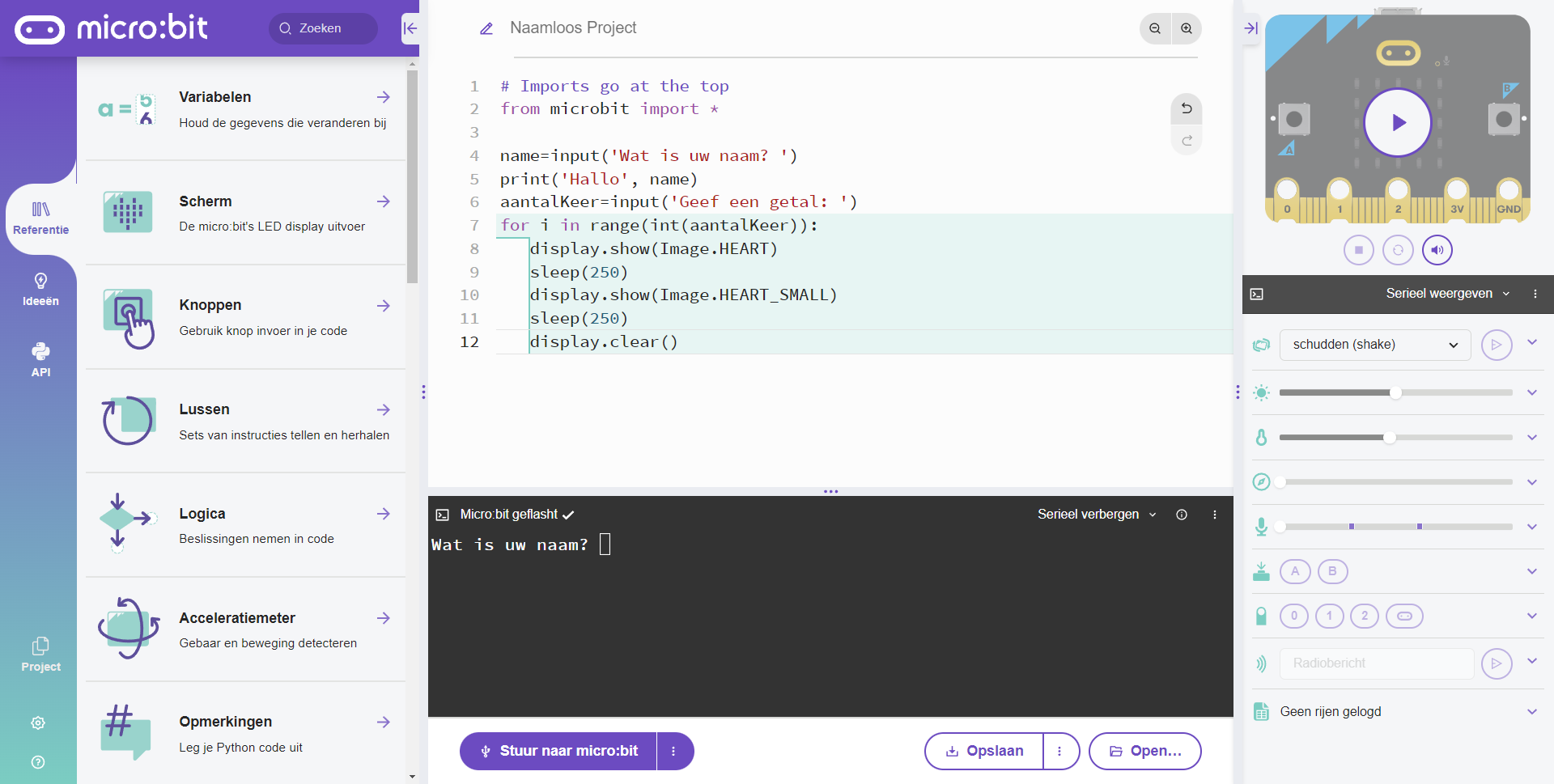Start the micro:bit simulator
The image size is (1554, 784).
coord(1398,122)
